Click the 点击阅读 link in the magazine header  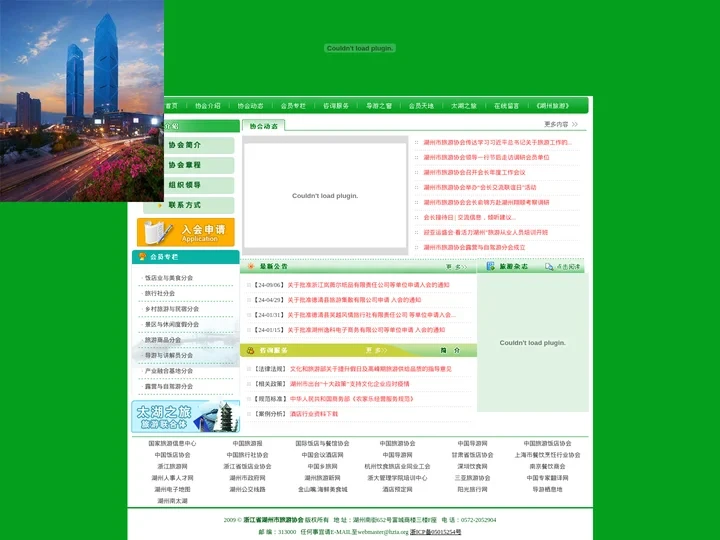tap(568, 267)
